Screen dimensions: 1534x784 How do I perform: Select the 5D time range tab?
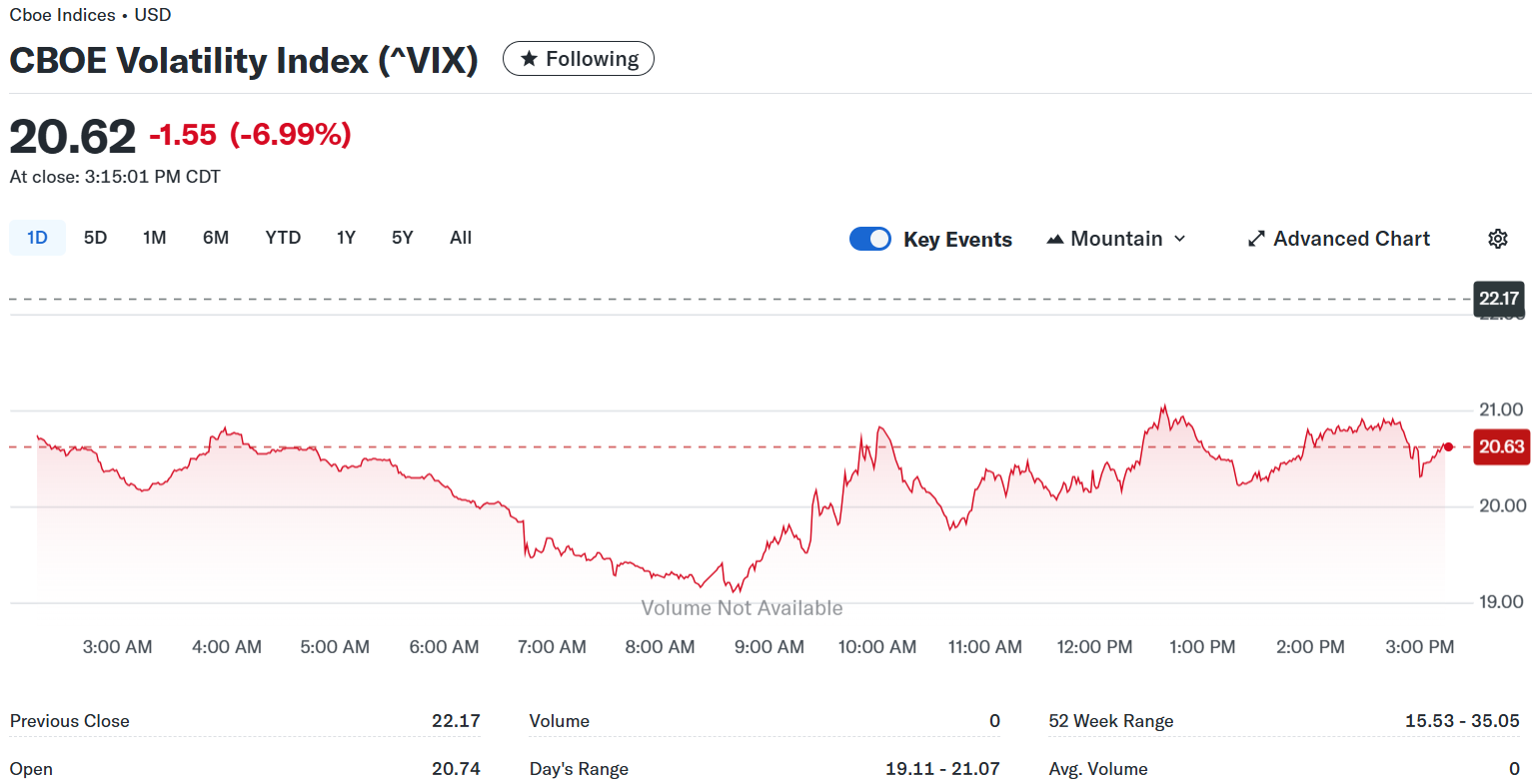pyautogui.click(x=95, y=238)
